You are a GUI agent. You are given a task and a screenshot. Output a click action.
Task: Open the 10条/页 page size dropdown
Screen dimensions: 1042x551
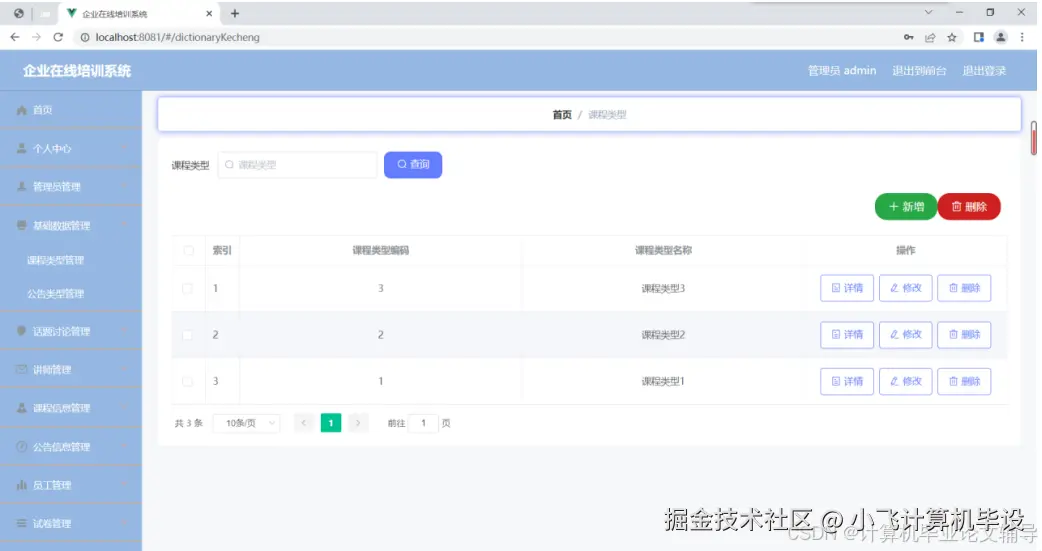[247, 423]
